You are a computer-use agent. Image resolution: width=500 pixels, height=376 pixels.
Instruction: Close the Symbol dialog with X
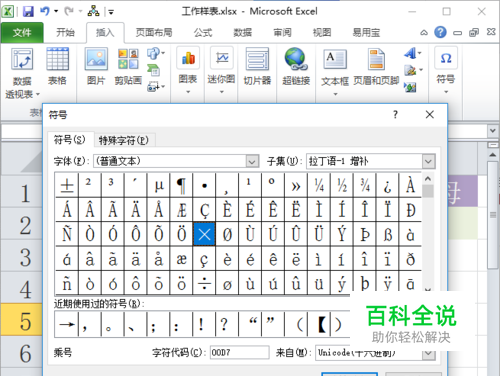(x=430, y=115)
